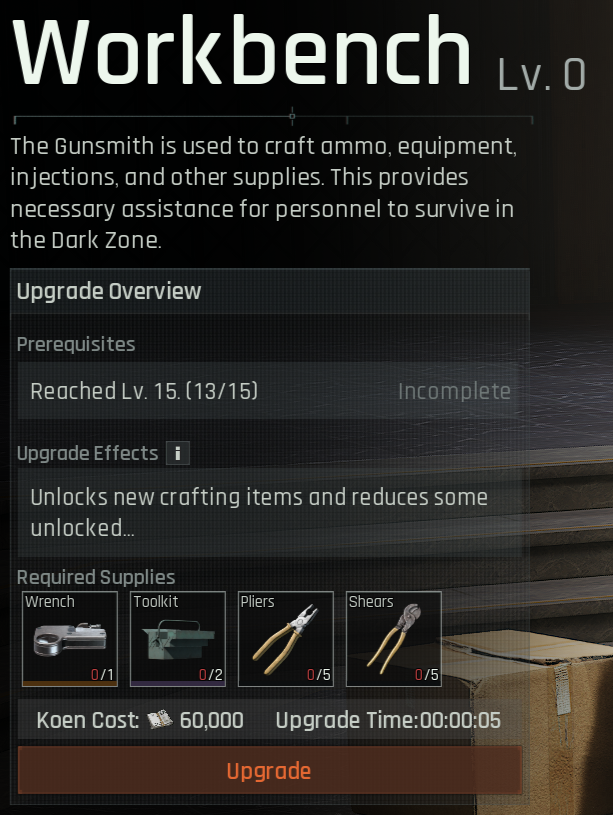This screenshot has height=815, width=613.
Task: Click the Workbench title
Action: tap(241, 50)
